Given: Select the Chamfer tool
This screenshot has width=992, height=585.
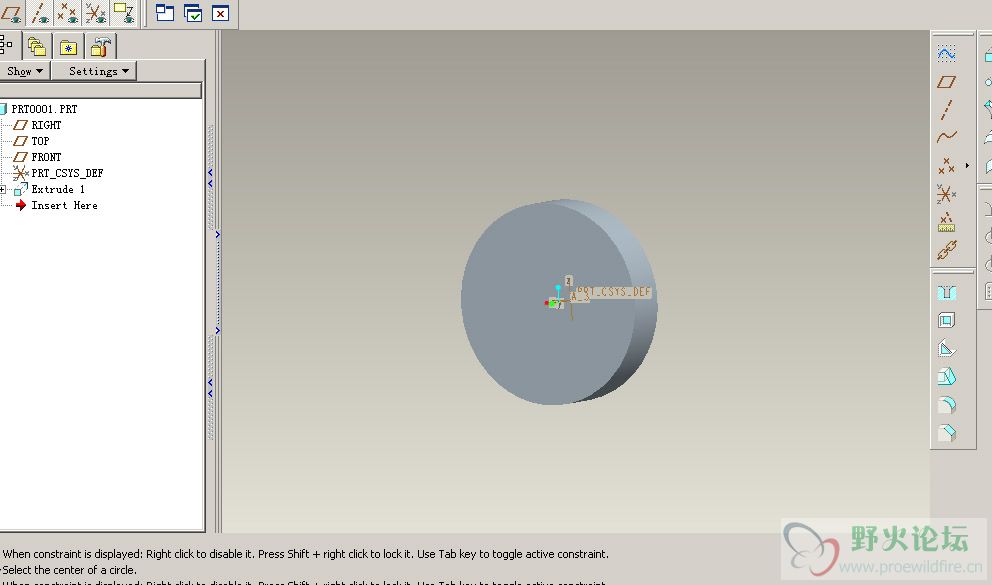Looking at the screenshot, I should 946,433.
